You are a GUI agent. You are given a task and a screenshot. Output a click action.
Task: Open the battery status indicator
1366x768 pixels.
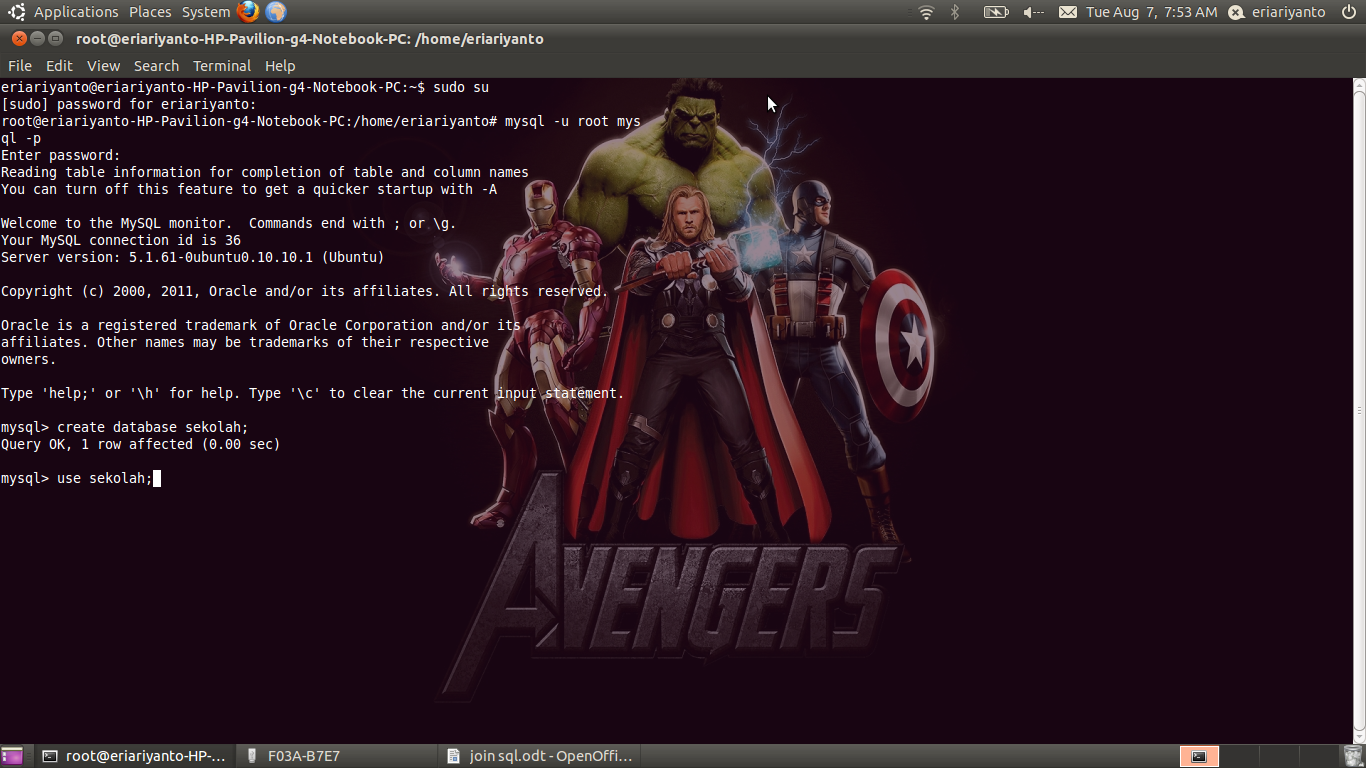tap(996, 12)
